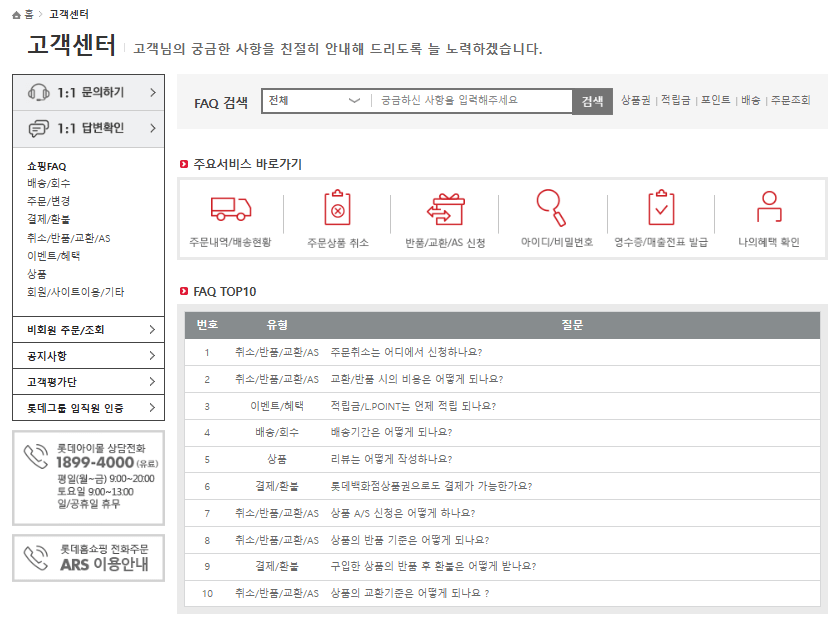Open FAQ 구입한 상품의 반품 후 환불은 어떻게 받나요?
The width and height of the screenshot is (836, 623).
coord(433,566)
